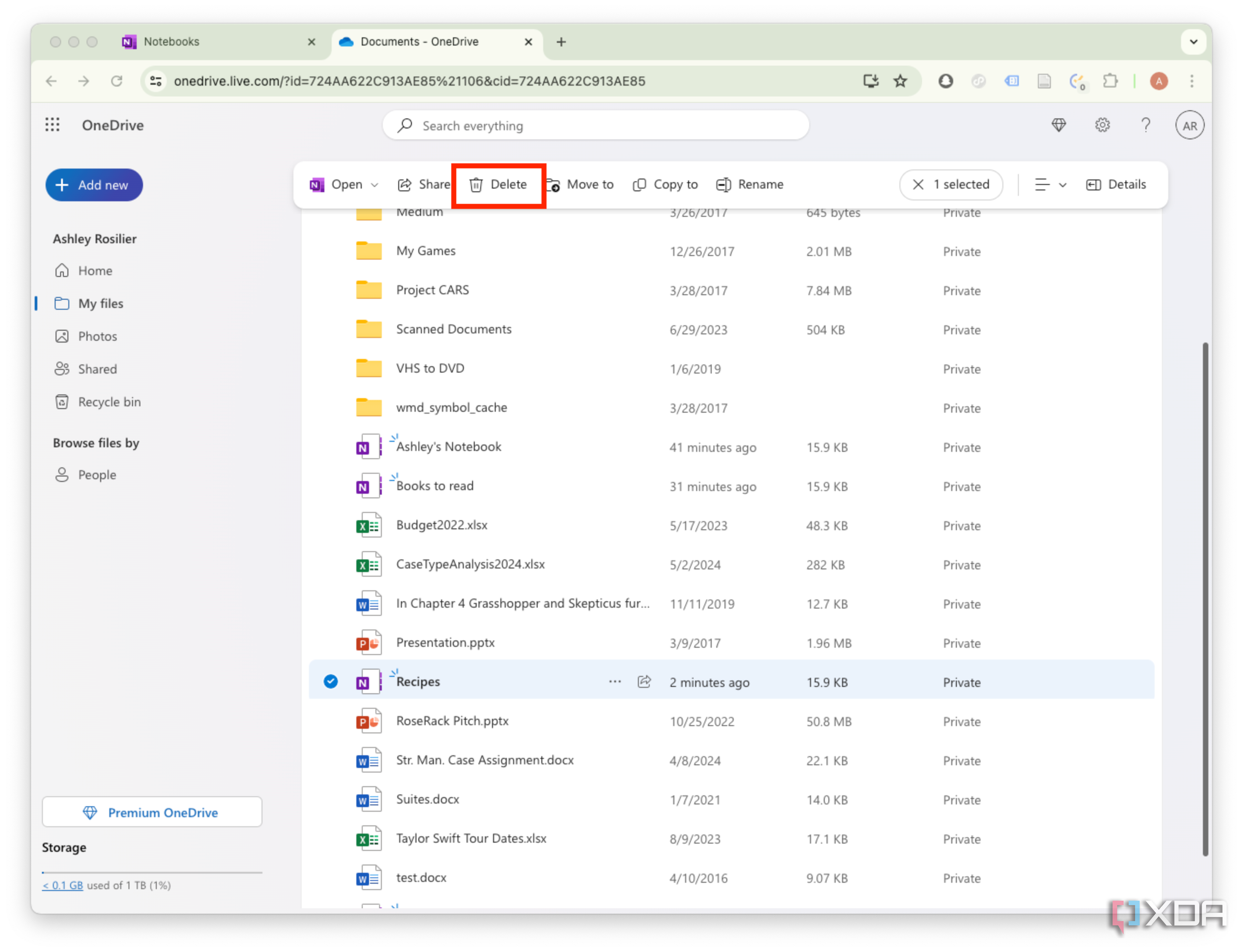Deselect the Recipes file checkbox
This screenshot has height=952, width=1243.
click(330, 682)
